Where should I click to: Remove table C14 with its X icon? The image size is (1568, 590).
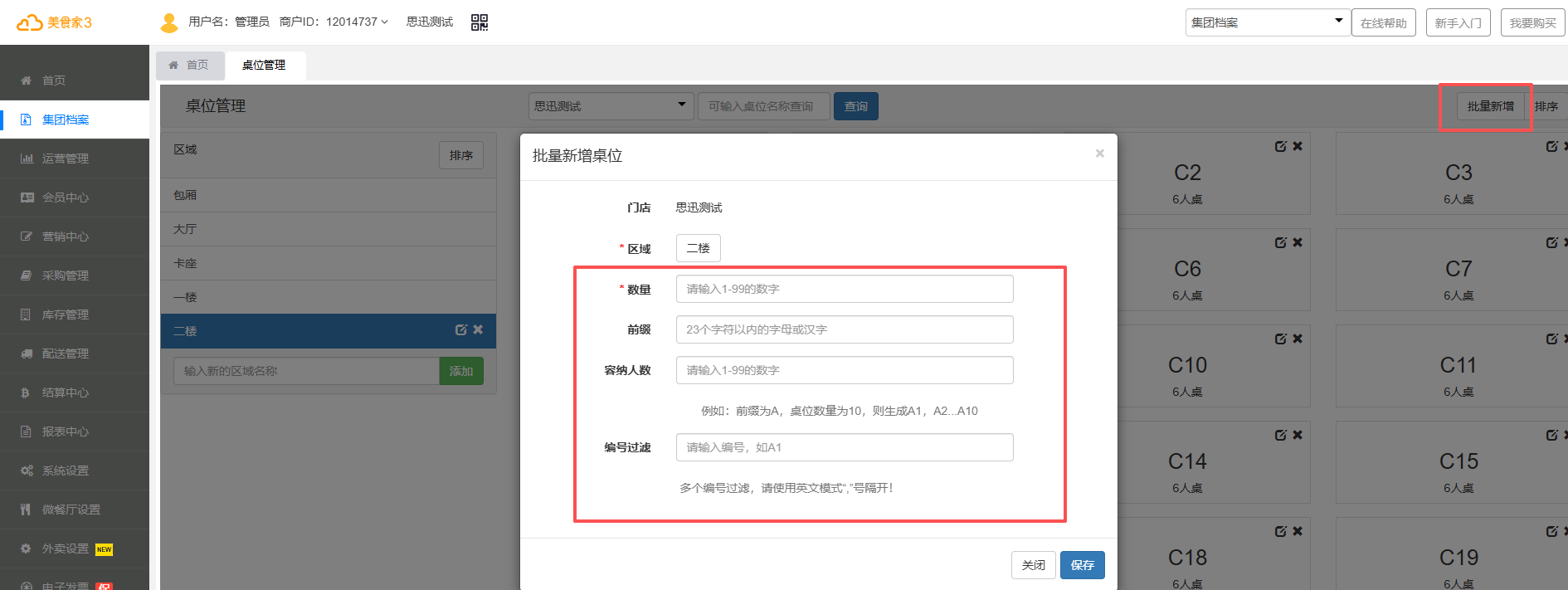[1298, 435]
